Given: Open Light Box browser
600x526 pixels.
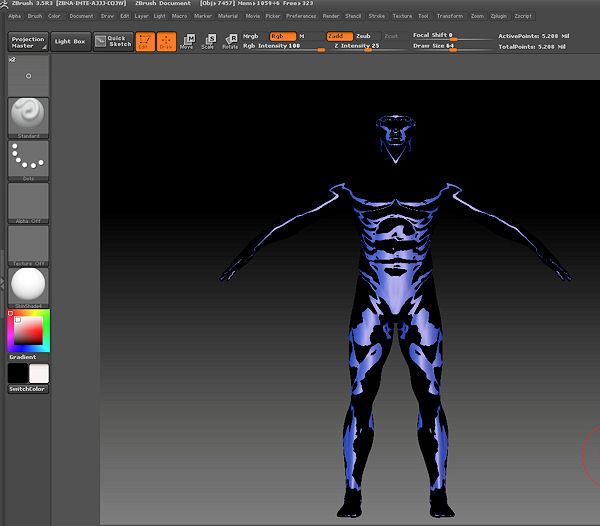Looking at the screenshot, I should tap(70, 41).
